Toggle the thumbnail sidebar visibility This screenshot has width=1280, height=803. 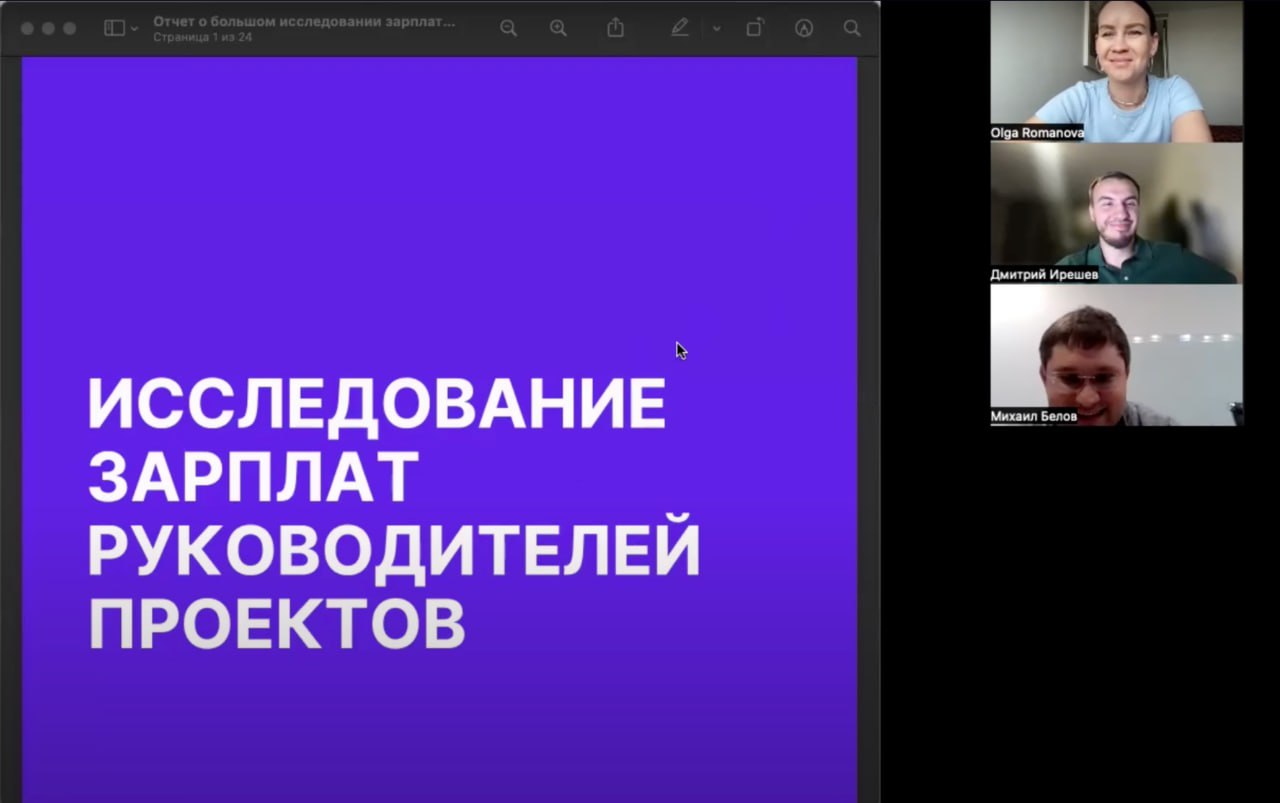click(112, 28)
